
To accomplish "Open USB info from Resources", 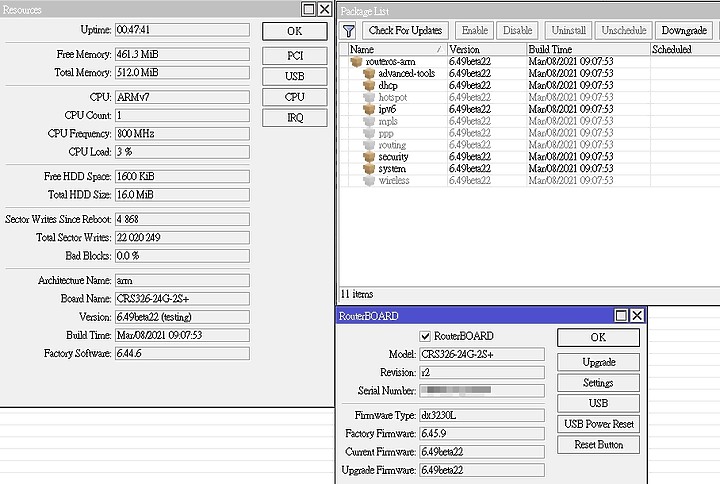I will coord(295,77).
